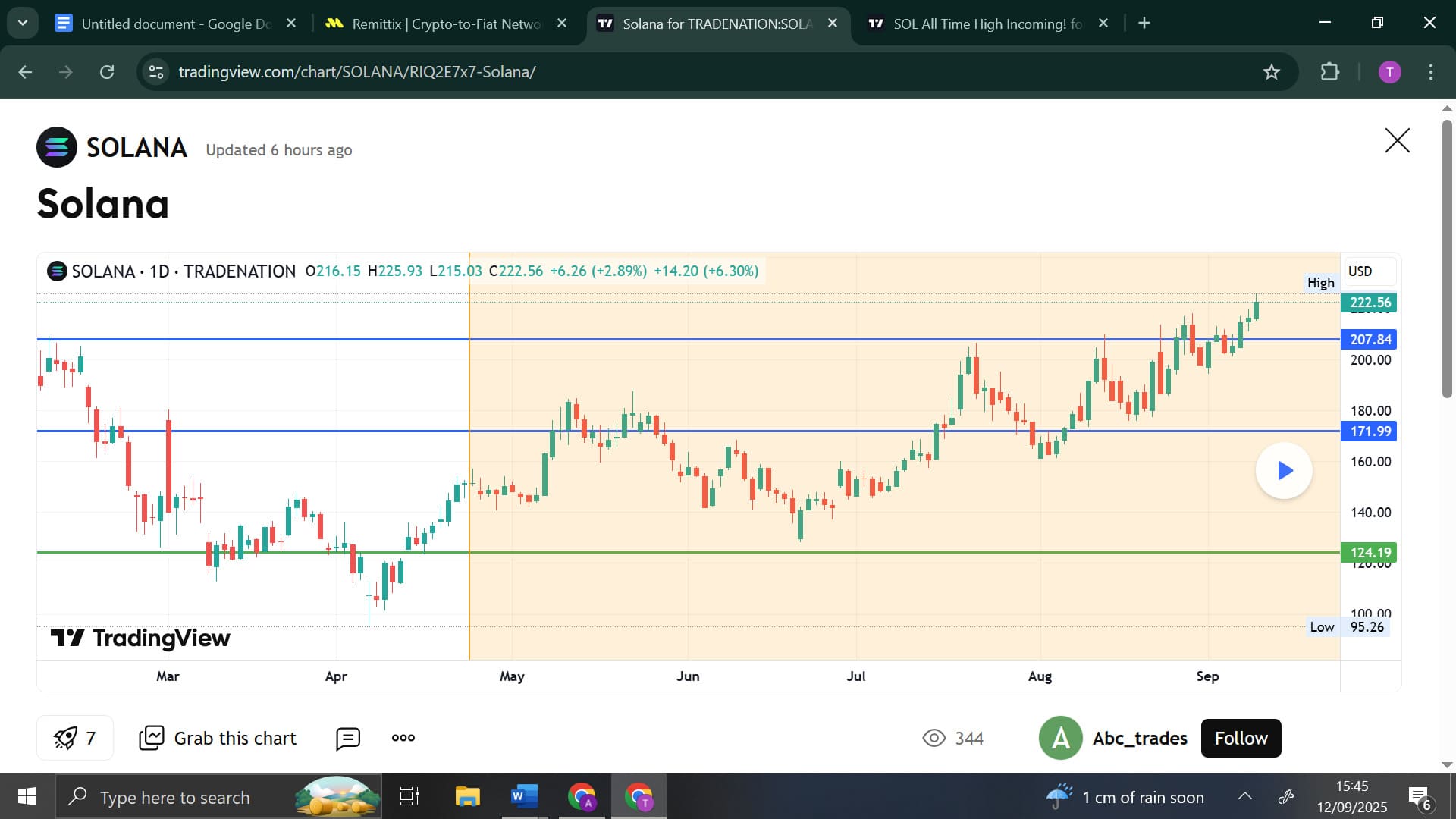This screenshot has height=819, width=1456.
Task: Click the Aug label on time axis
Action: 1040,676
